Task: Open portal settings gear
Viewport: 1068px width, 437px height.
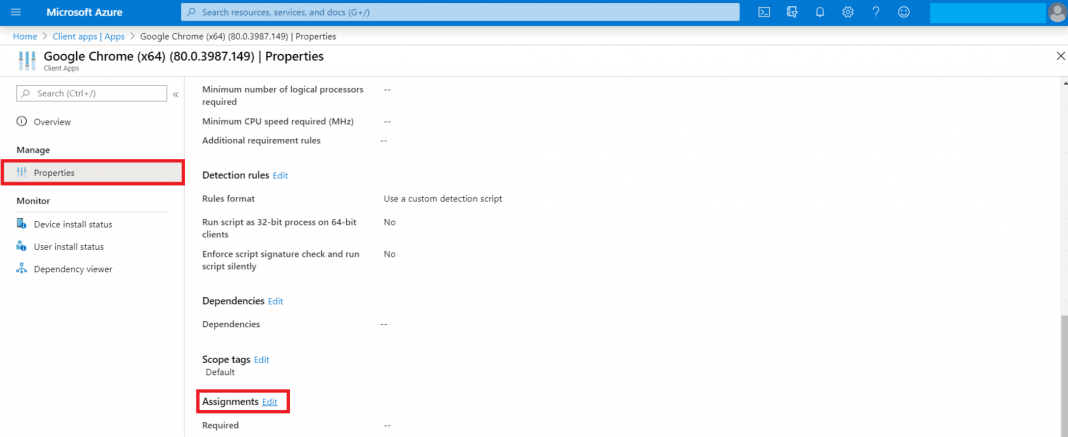Action: point(848,12)
